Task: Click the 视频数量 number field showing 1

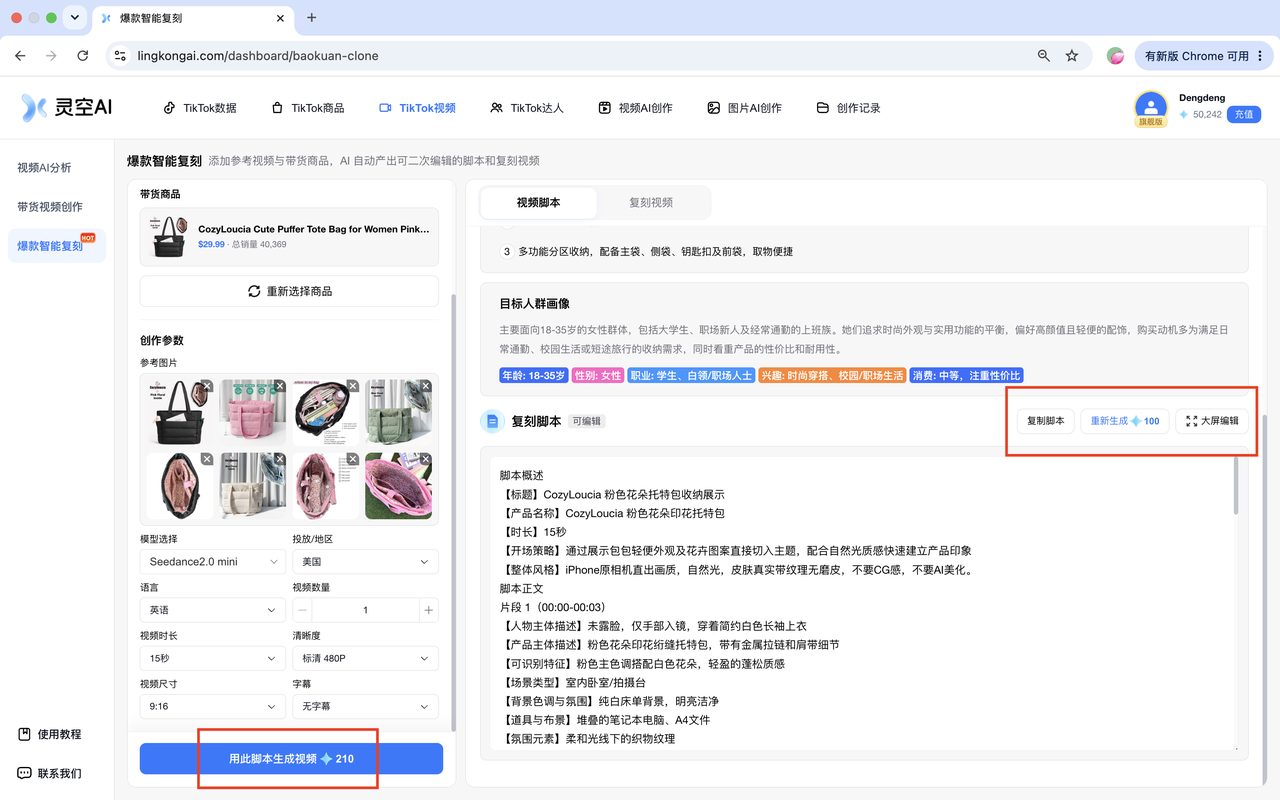Action: 365,610
